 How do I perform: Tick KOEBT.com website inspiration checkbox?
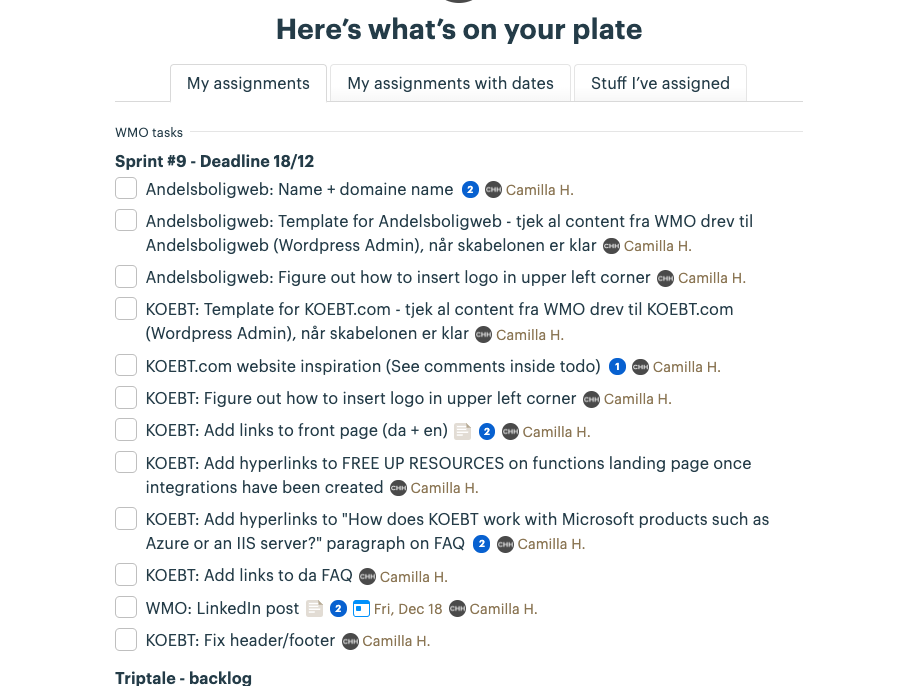[x=126, y=365]
